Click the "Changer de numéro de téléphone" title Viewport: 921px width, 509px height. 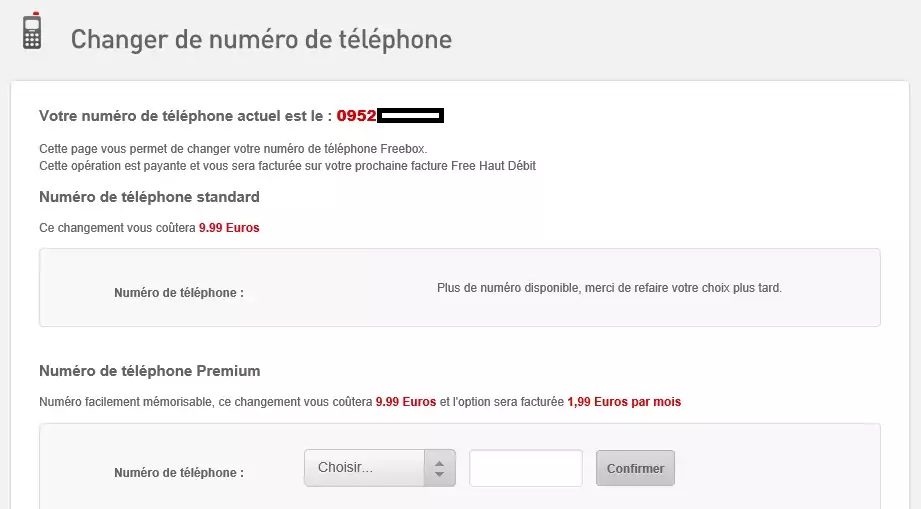[x=261, y=40]
